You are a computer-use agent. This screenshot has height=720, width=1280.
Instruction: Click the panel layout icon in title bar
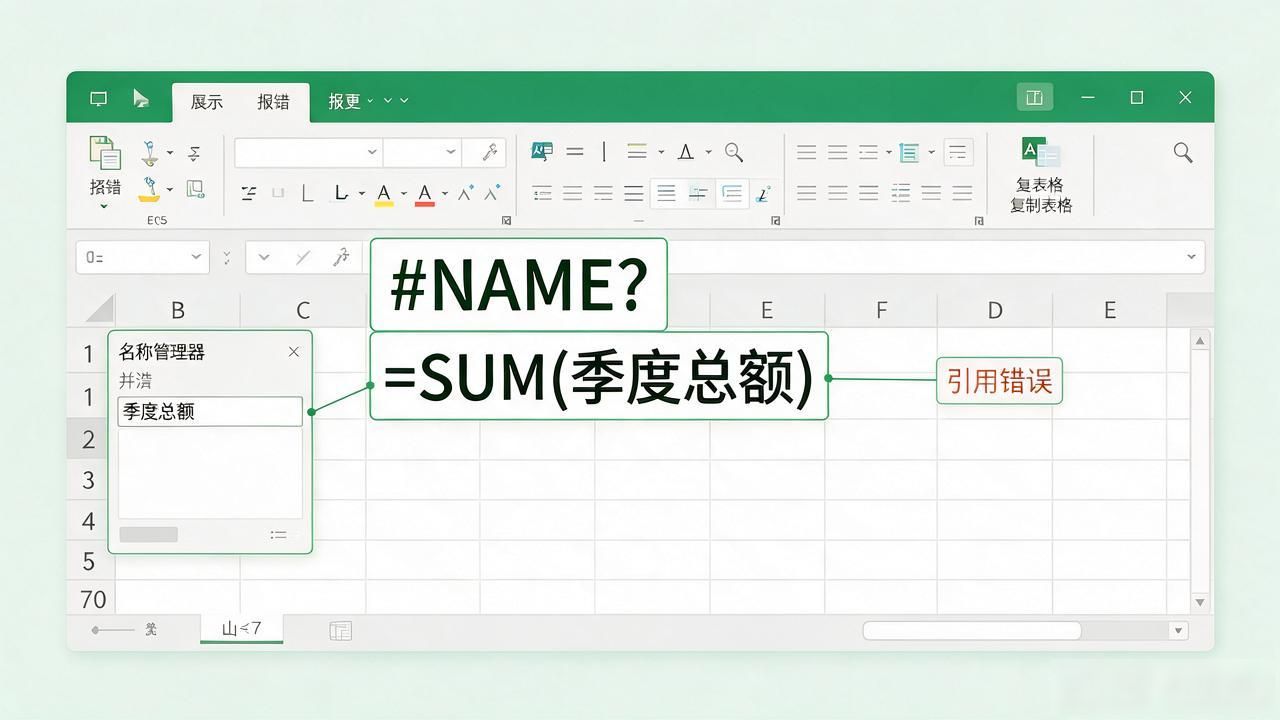pyautogui.click(x=1035, y=97)
